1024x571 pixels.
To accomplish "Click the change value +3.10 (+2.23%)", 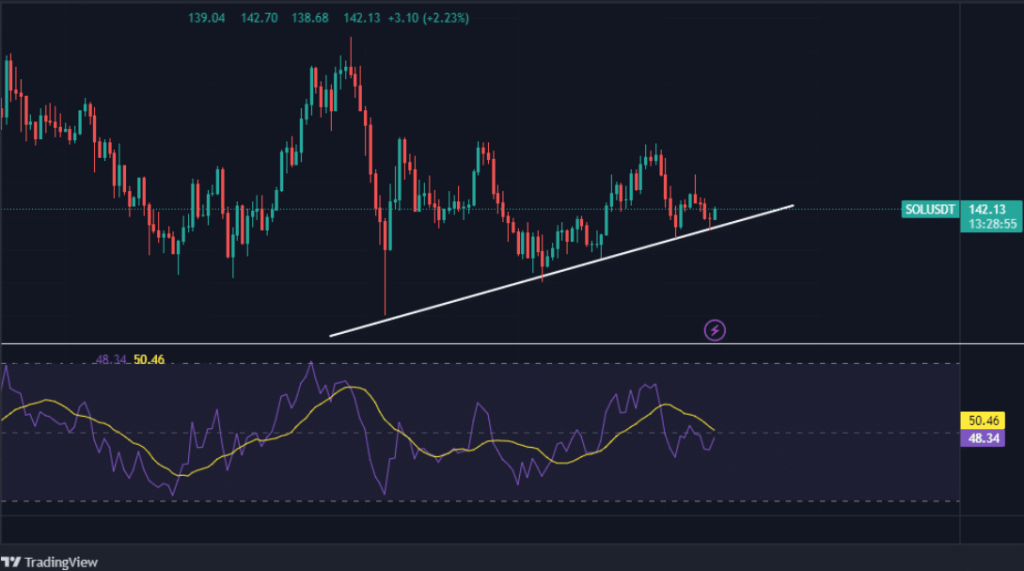I will 428,18.
